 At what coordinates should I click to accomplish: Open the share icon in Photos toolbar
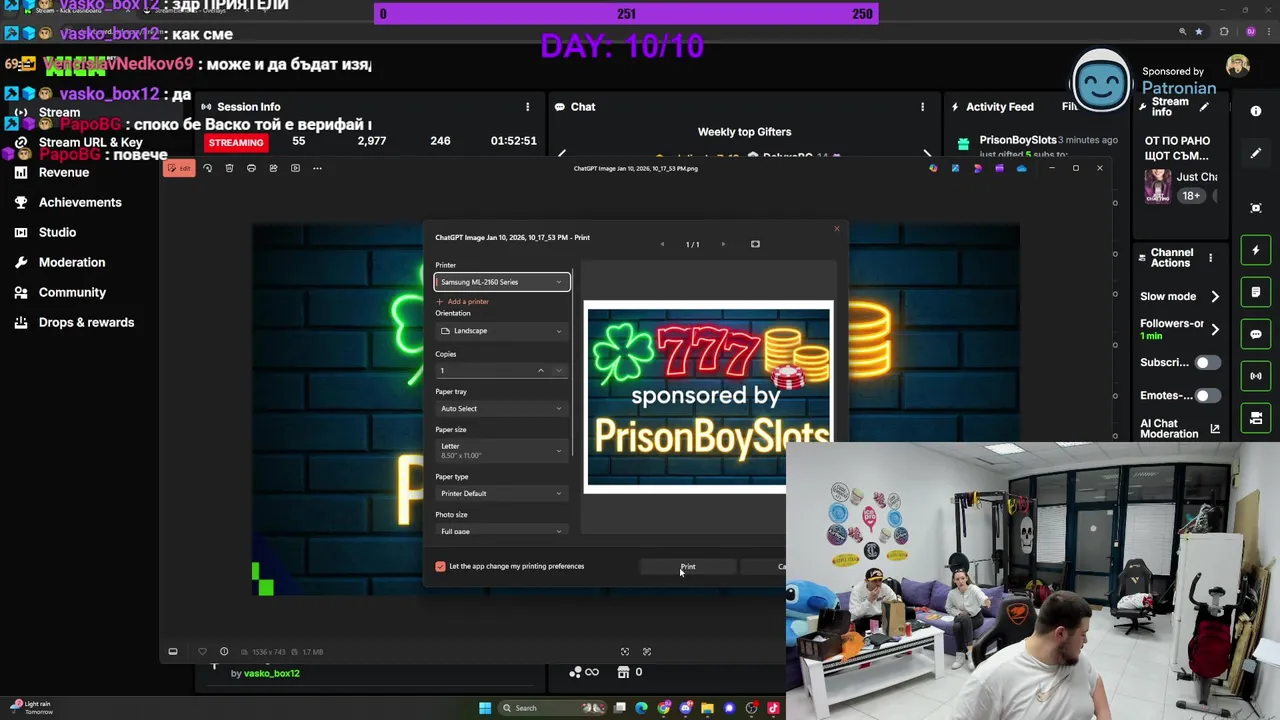point(273,168)
